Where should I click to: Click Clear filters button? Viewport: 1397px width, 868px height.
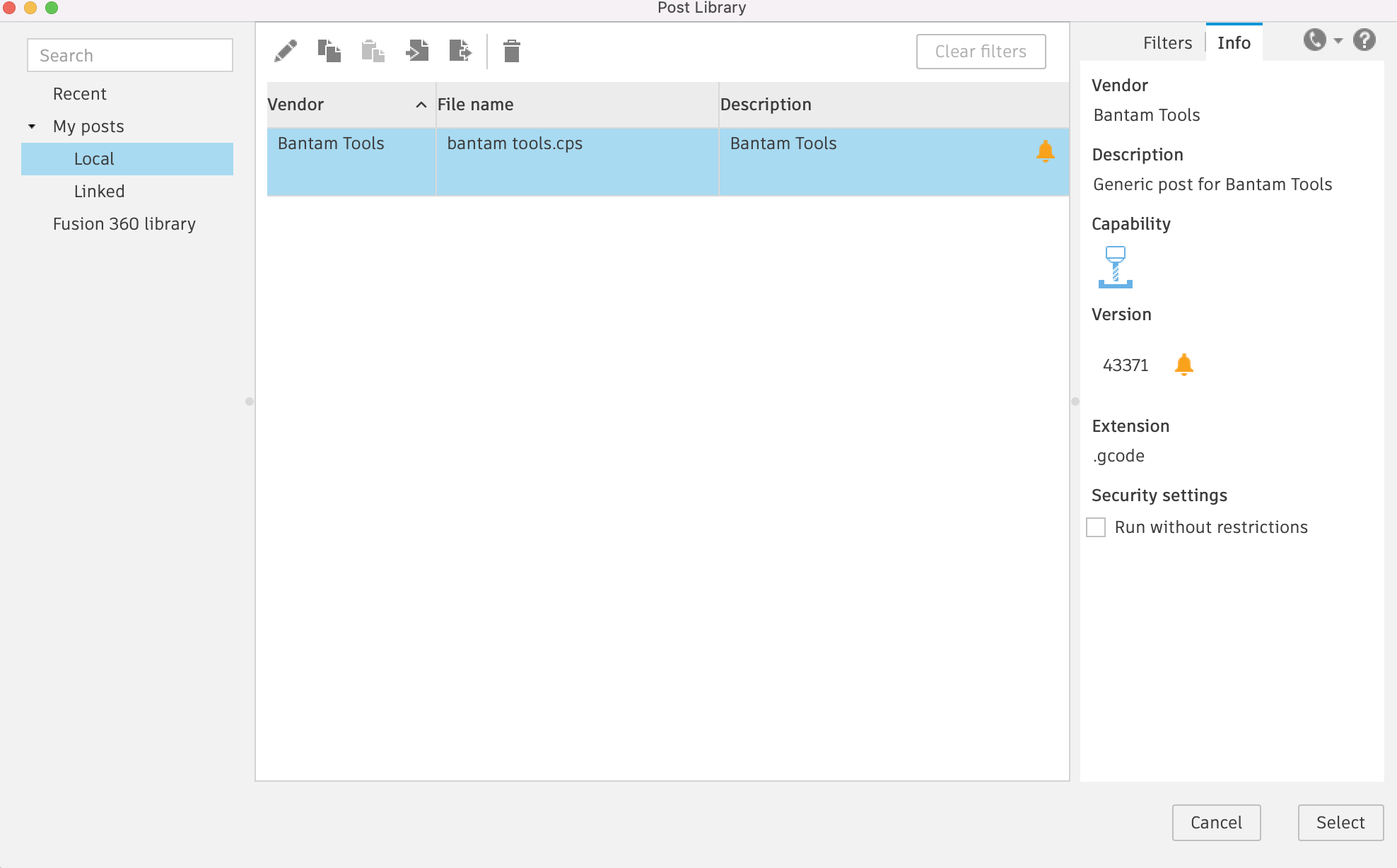click(980, 51)
